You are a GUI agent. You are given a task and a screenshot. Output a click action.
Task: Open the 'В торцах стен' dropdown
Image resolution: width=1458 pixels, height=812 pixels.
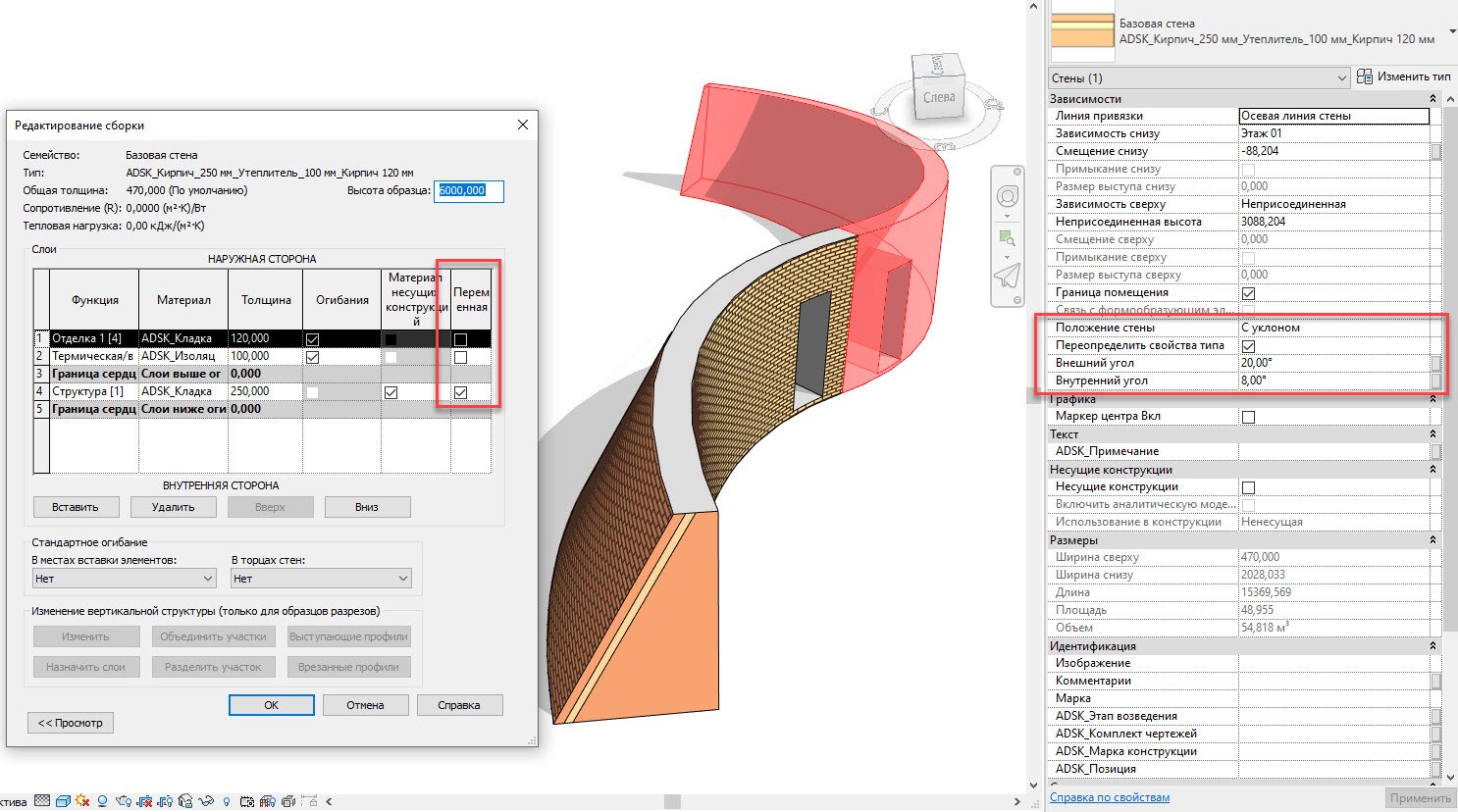(x=321, y=579)
